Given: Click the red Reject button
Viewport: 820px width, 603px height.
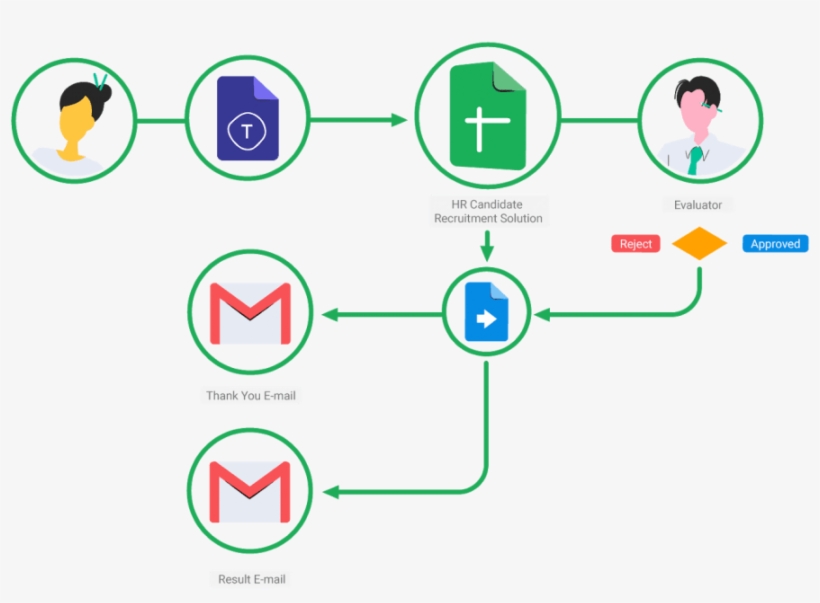Looking at the screenshot, I should 635,242.
